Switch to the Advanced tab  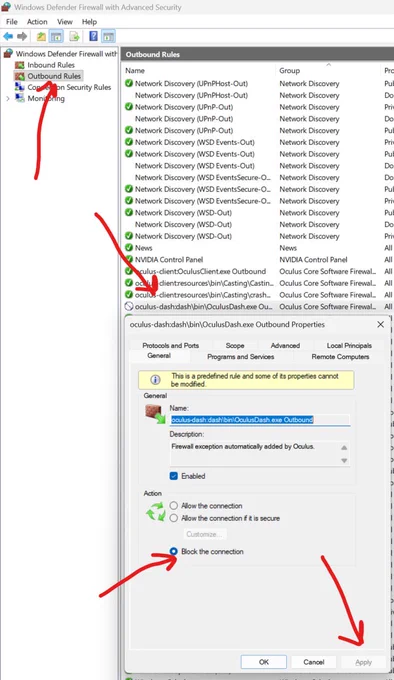(285, 346)
